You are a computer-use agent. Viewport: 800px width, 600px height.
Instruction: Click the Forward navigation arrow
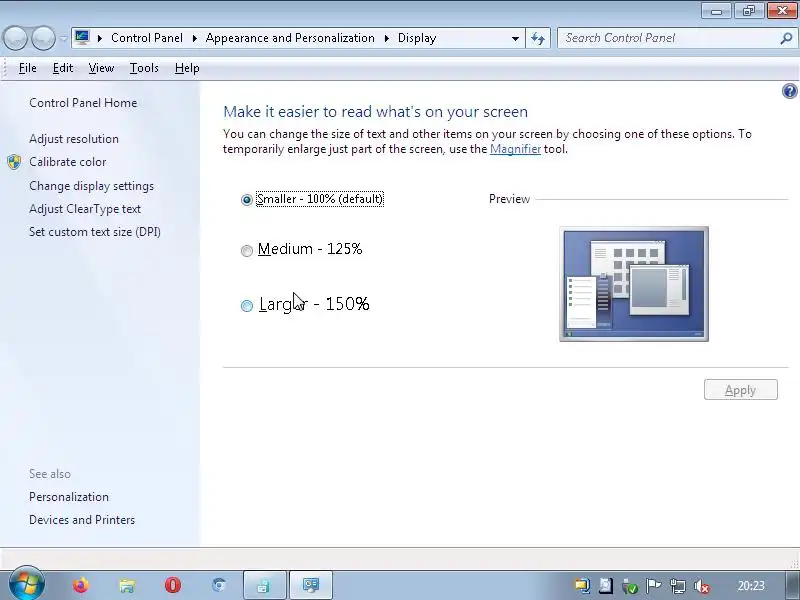43,38
